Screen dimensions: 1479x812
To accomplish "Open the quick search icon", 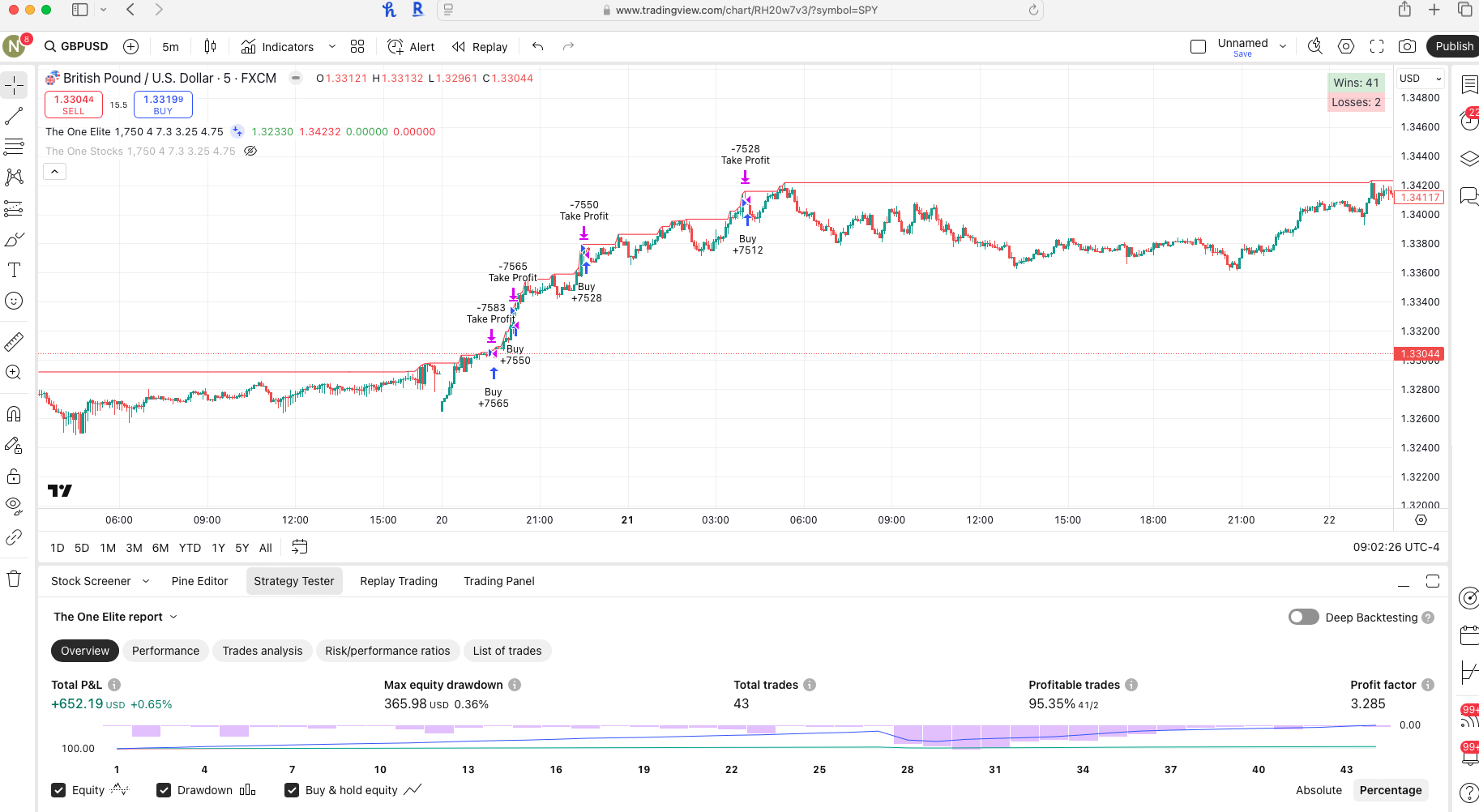I will point(1314,46).
